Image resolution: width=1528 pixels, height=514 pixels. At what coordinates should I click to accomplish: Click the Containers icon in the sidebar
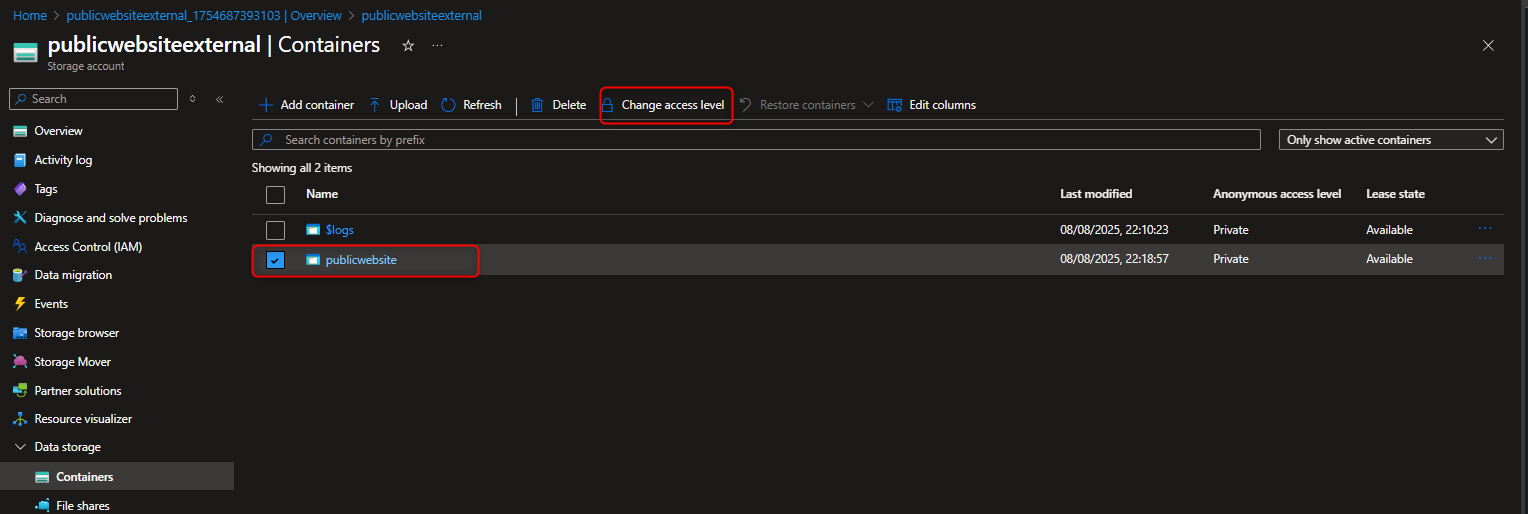coord(42,477)
